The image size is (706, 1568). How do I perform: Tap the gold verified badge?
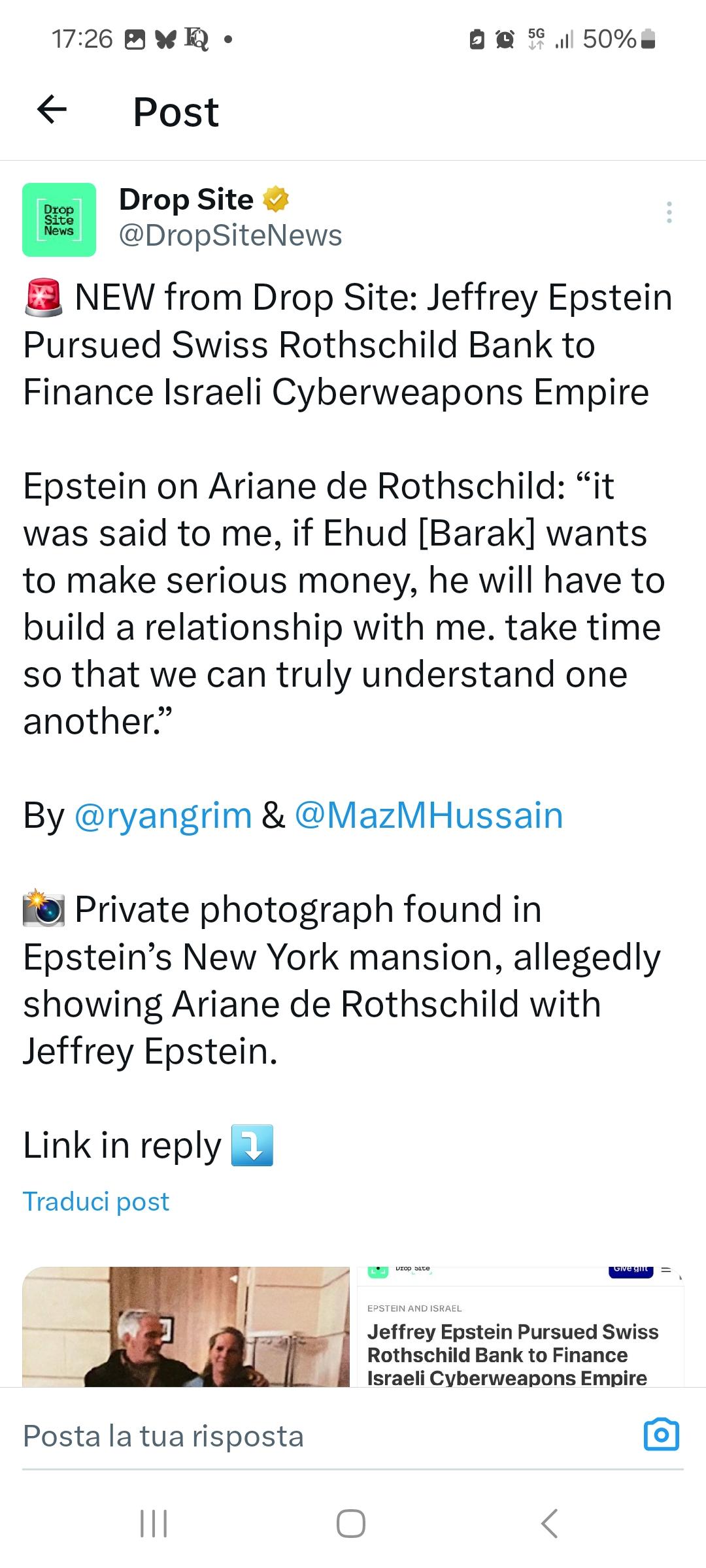pyautogui.click(x=276, y=199)
